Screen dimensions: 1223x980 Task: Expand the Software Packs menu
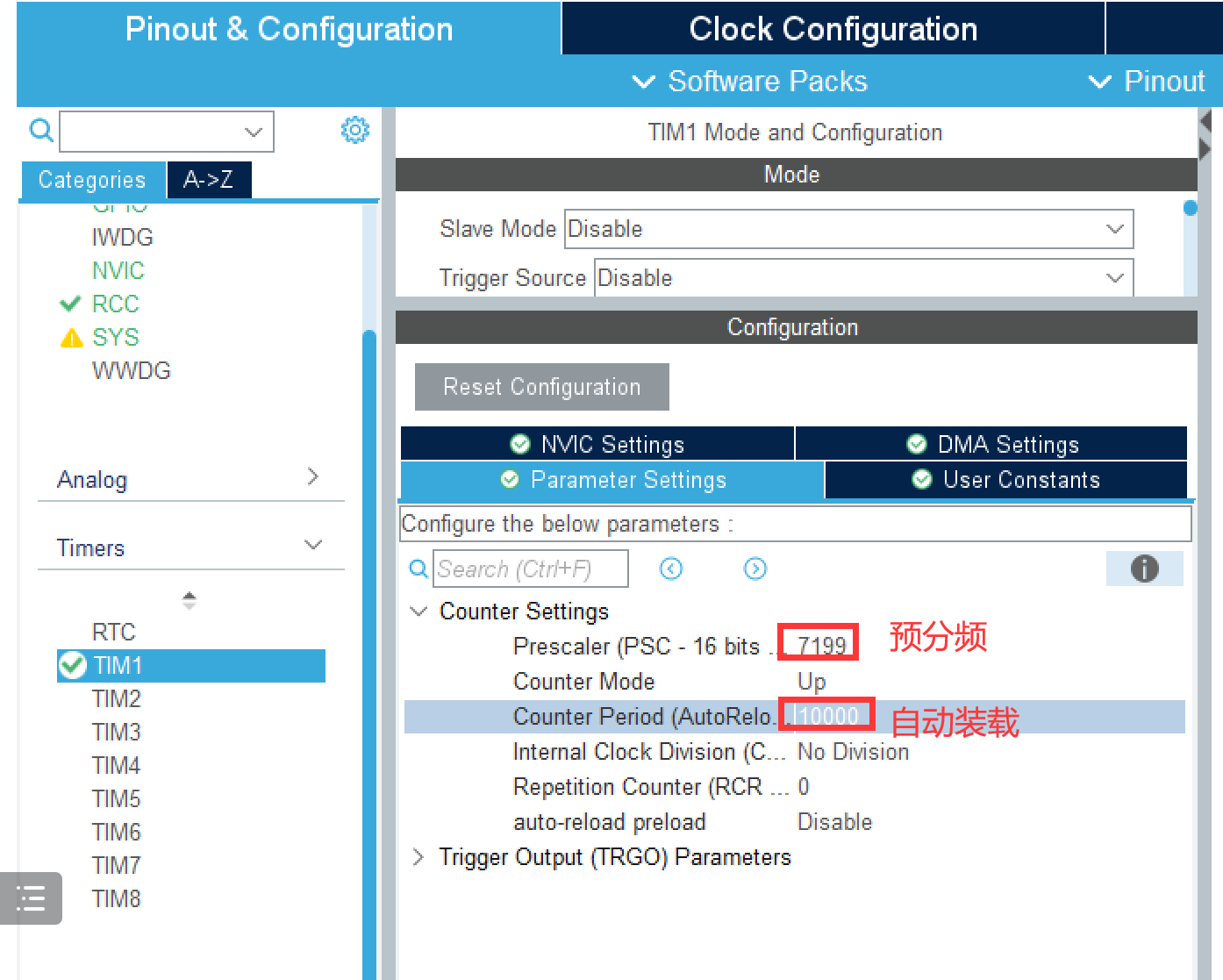click(750, 82)
